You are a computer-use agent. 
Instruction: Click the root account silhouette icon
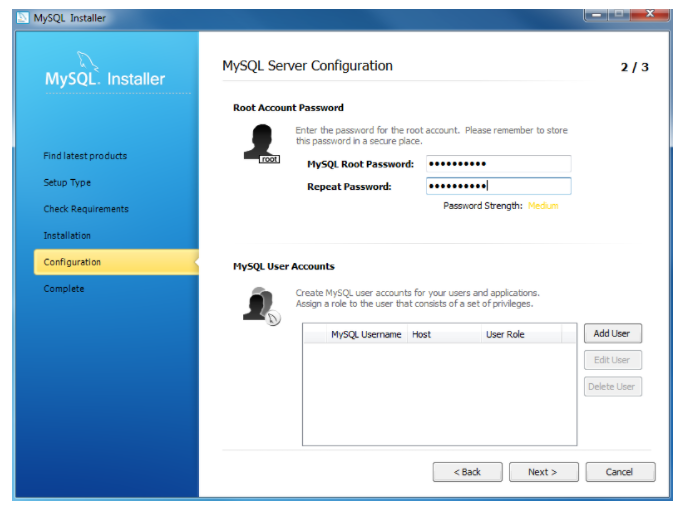point(262,144)
